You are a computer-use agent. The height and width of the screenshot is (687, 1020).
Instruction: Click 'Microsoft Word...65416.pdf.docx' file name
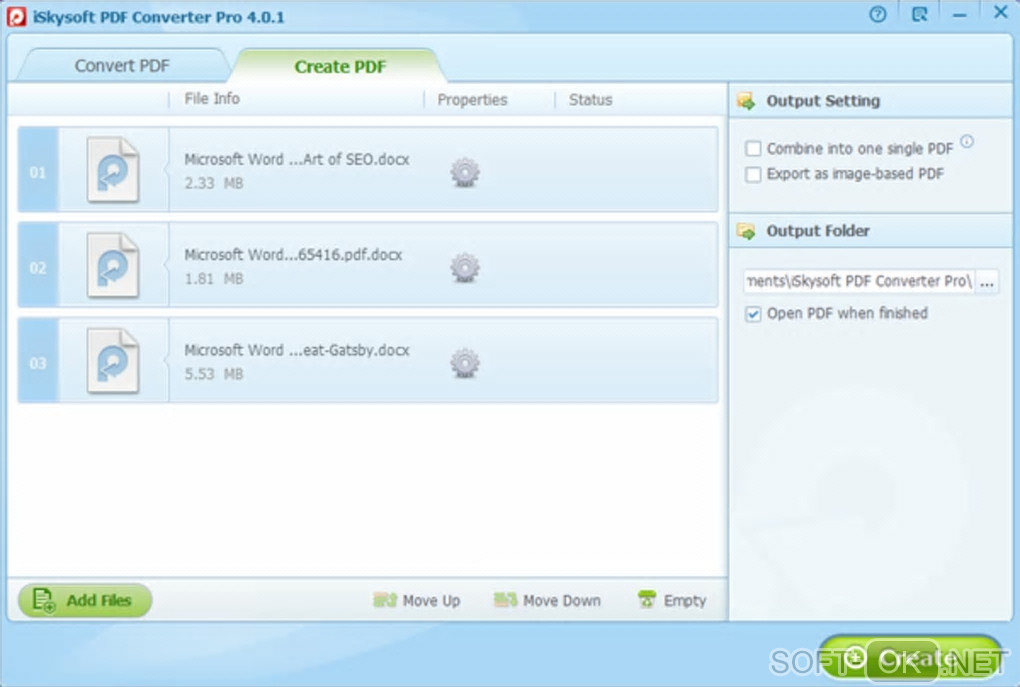click(x=293, y=255)
